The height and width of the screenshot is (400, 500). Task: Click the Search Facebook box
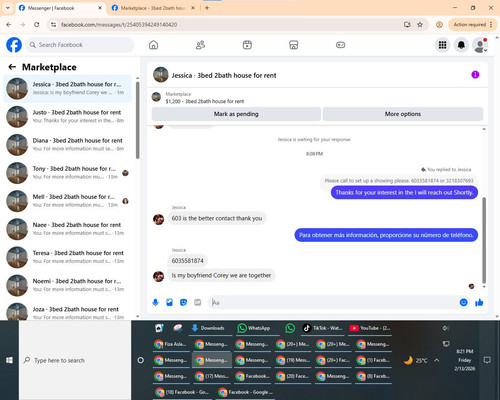[x=80, y=45]
